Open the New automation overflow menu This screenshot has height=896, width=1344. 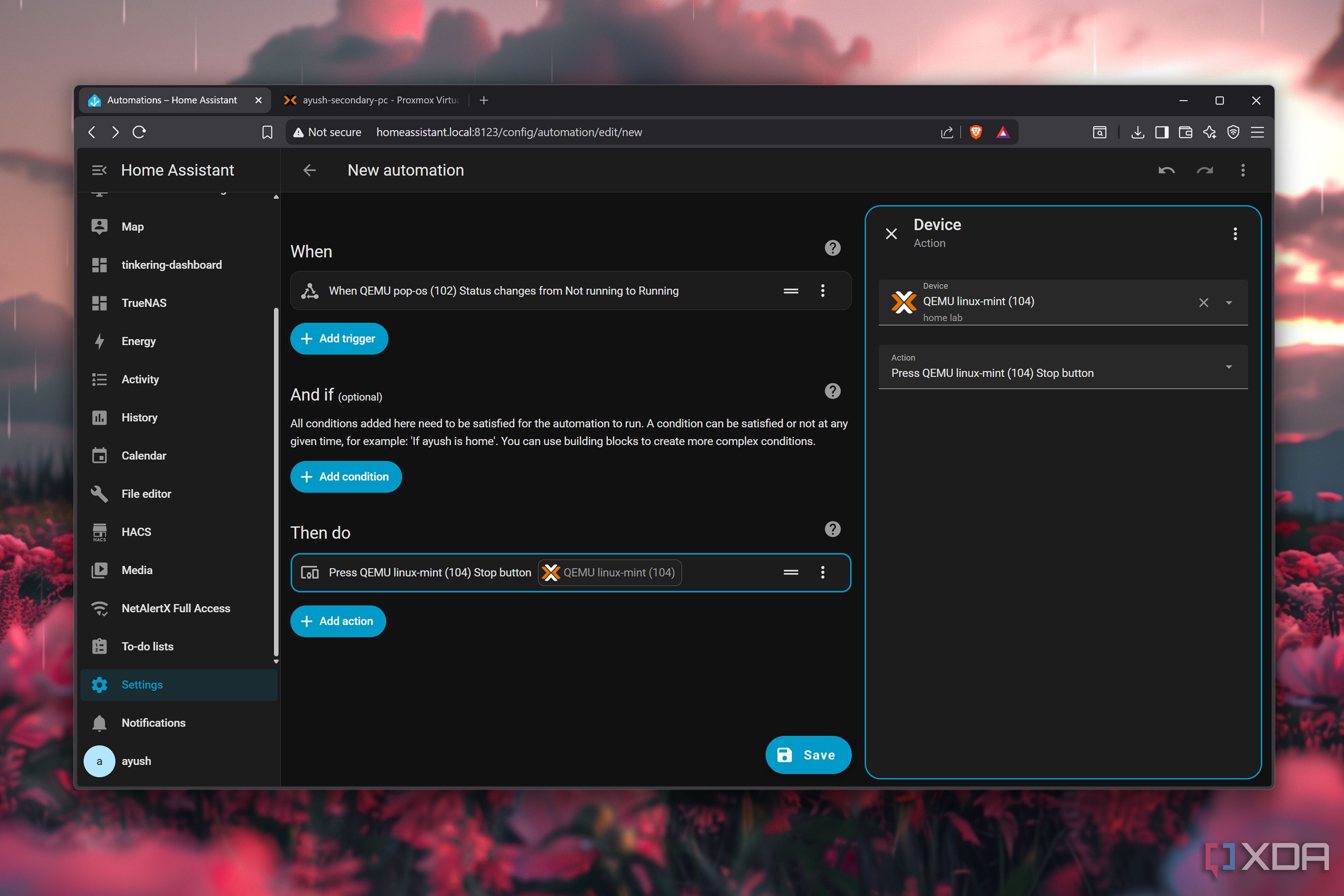[1243, 170]
